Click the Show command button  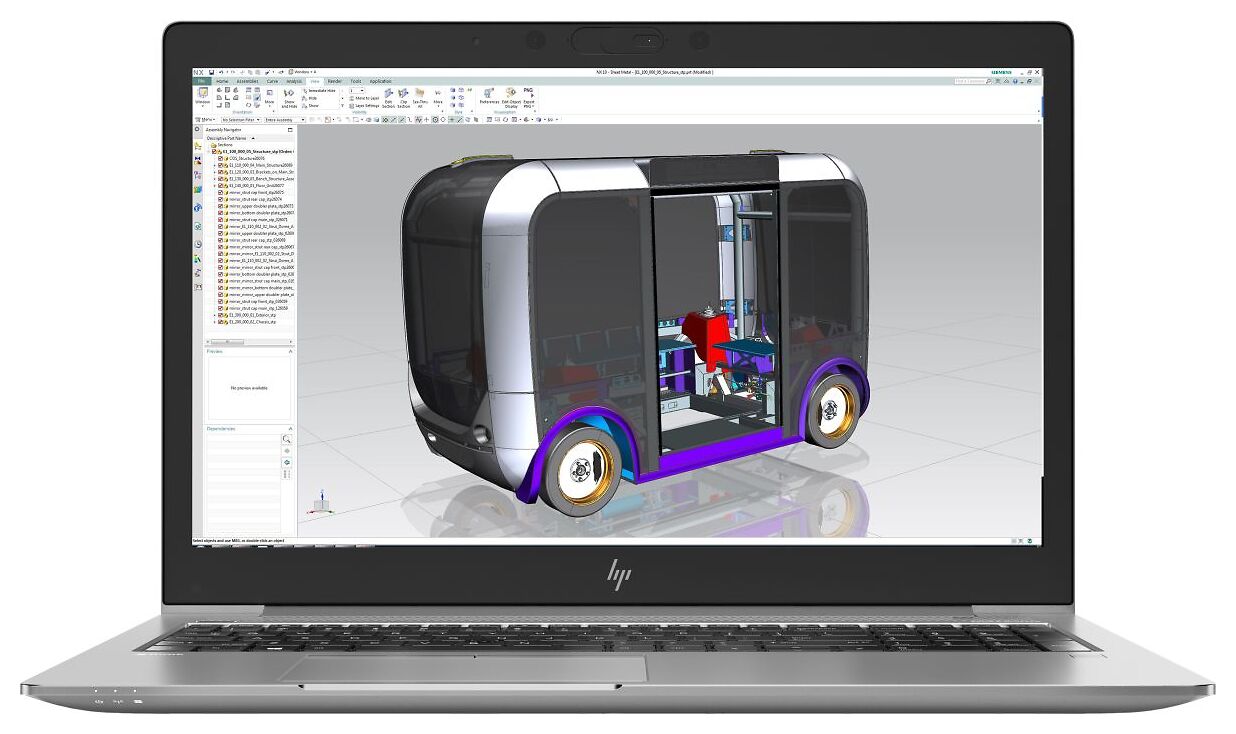(x=311, y=105)
